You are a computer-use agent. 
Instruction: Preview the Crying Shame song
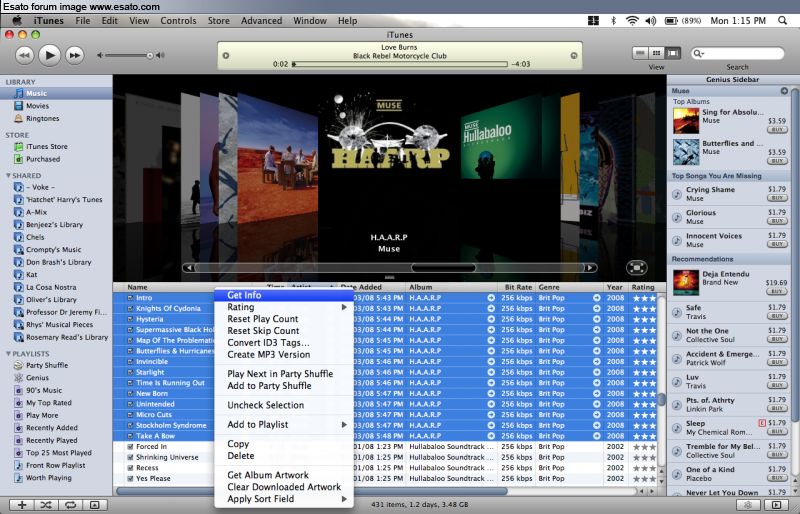tap(677, 194)
